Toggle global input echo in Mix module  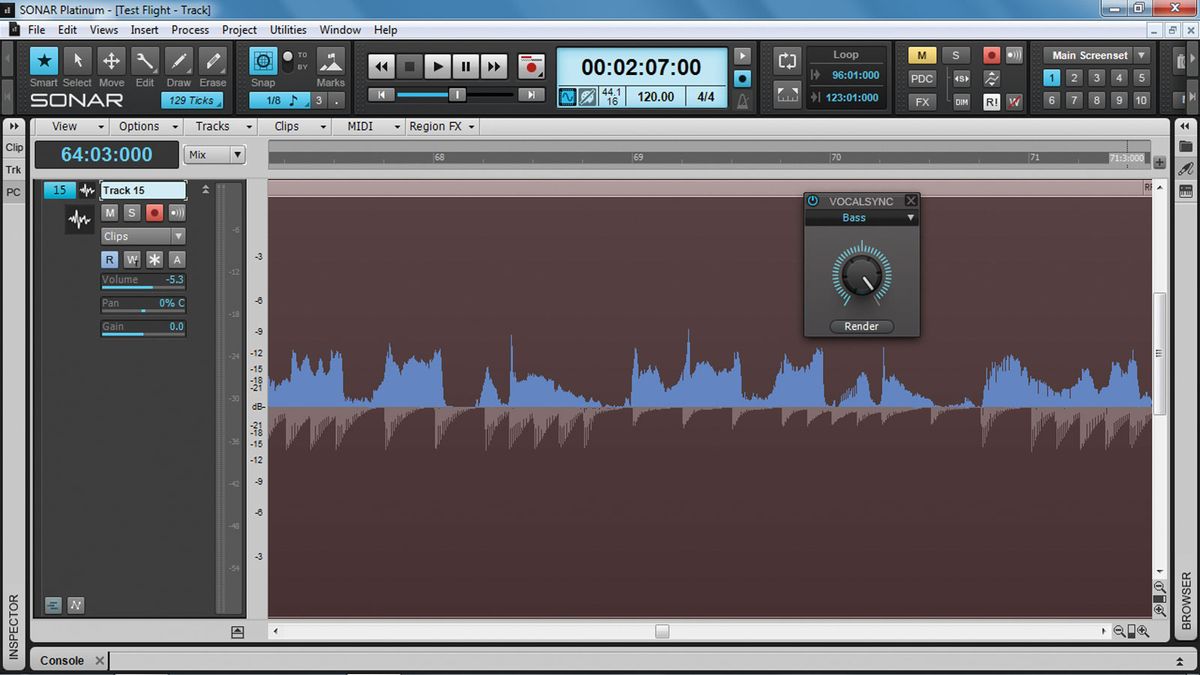click(x=1014, y=55)
